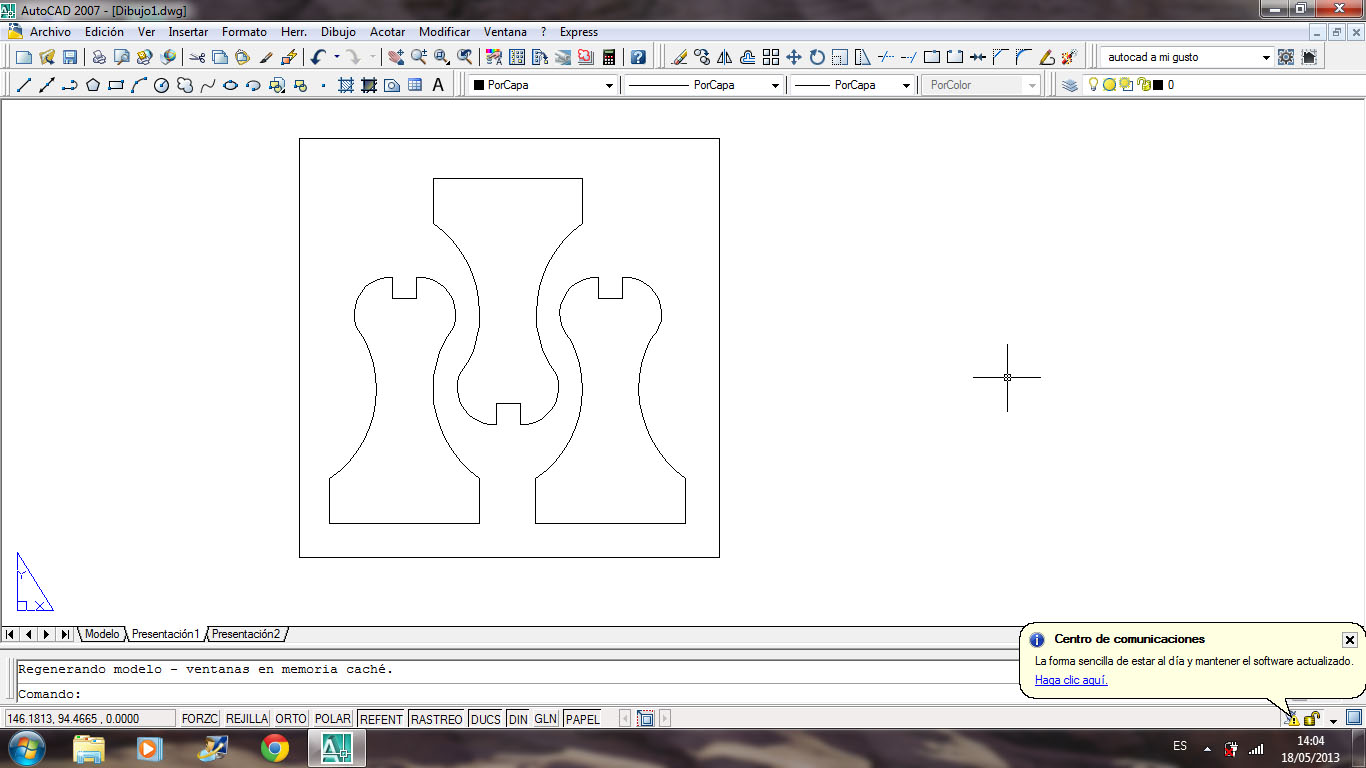Switch to the Modelo tab
This screenshot has width=1366, height=768.
pos(102,634)
